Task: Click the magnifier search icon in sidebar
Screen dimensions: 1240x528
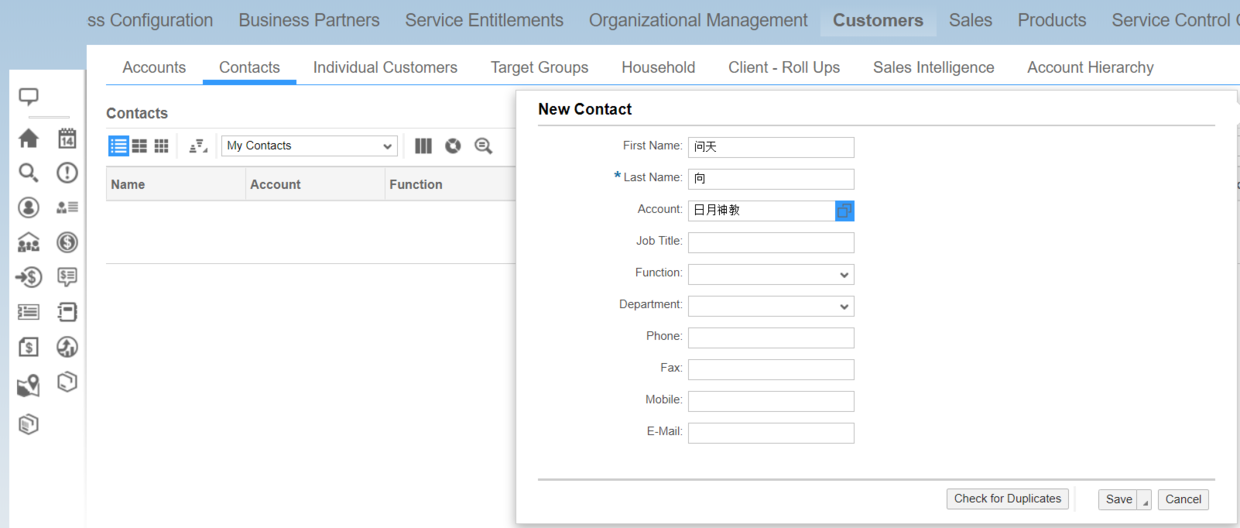Action: tap(29, 173)
